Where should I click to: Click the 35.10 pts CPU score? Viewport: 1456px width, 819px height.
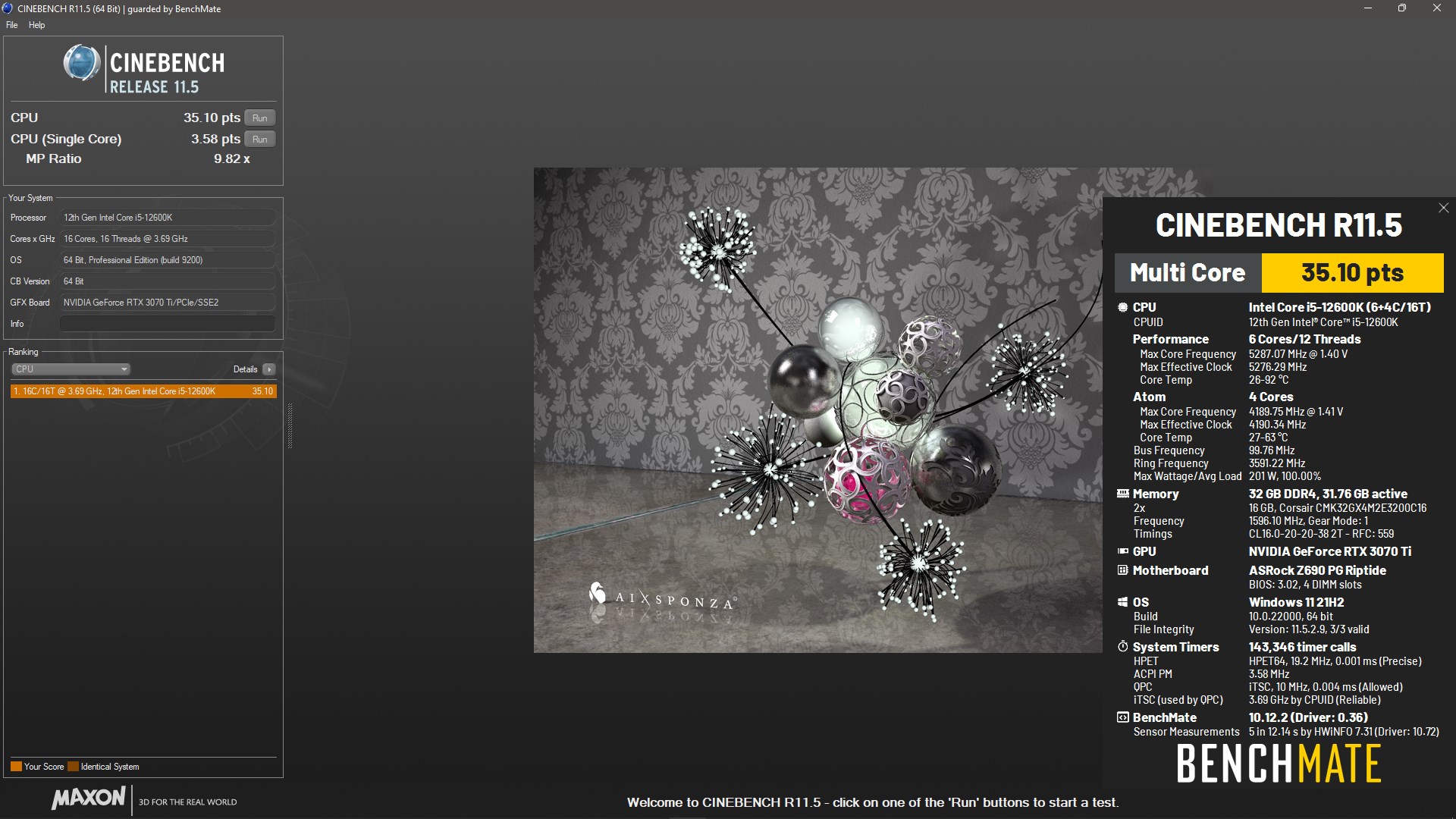point(212,118)
